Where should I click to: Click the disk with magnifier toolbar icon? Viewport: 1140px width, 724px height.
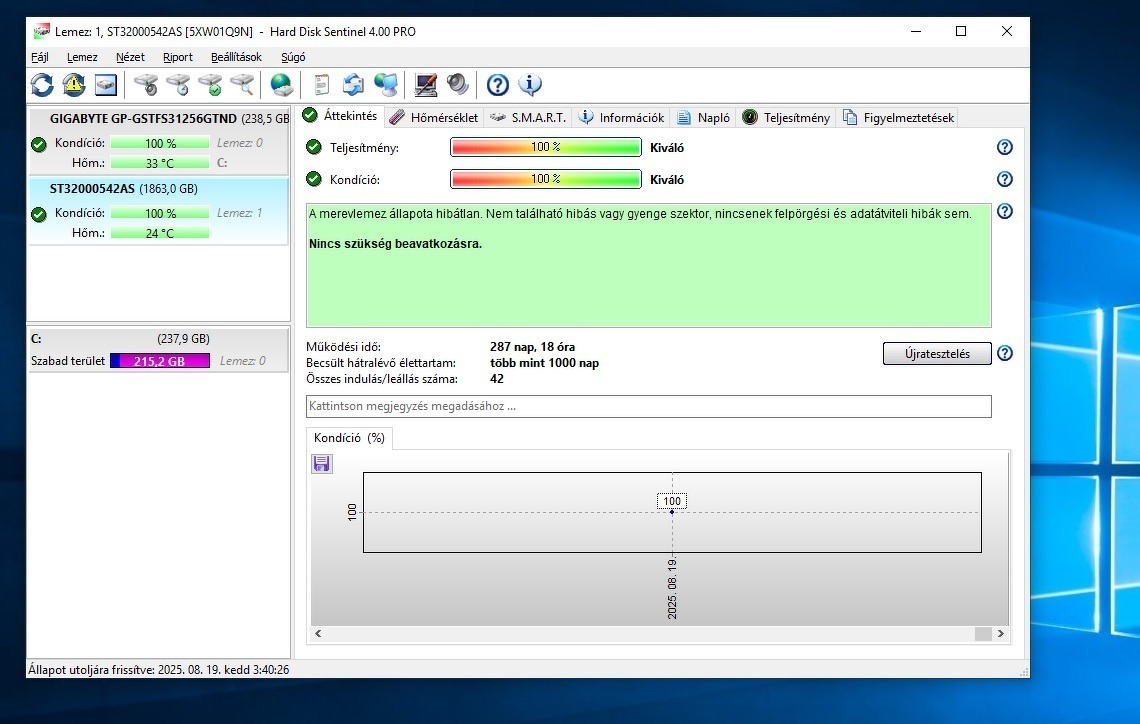[x=243, y=85]
